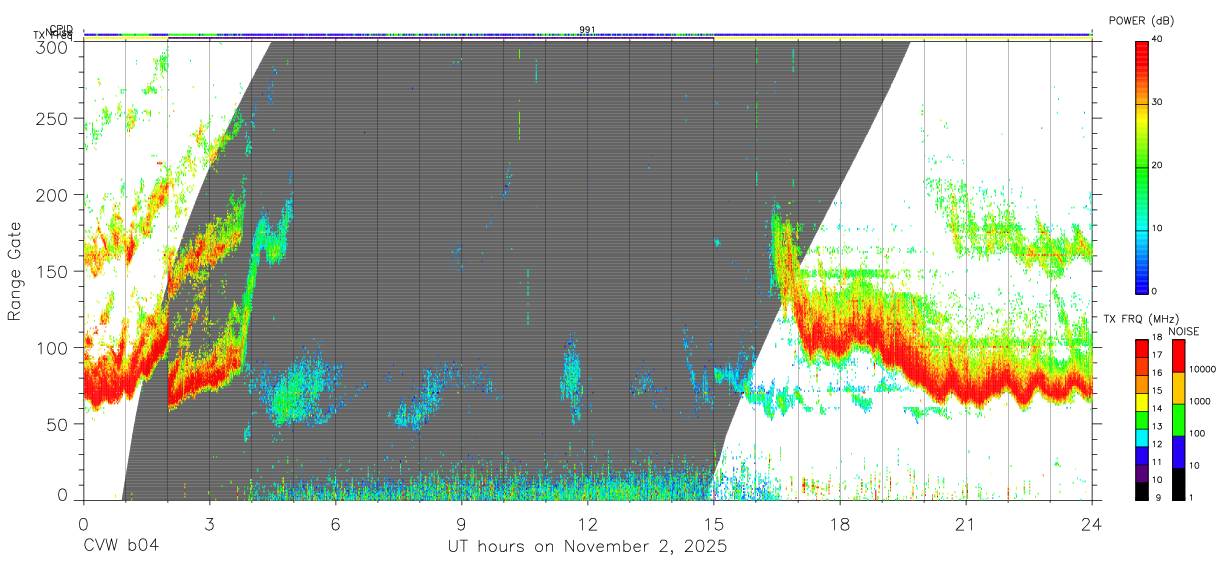Click the '17' label on TX FRQ scale

(x=1157, y=355)
